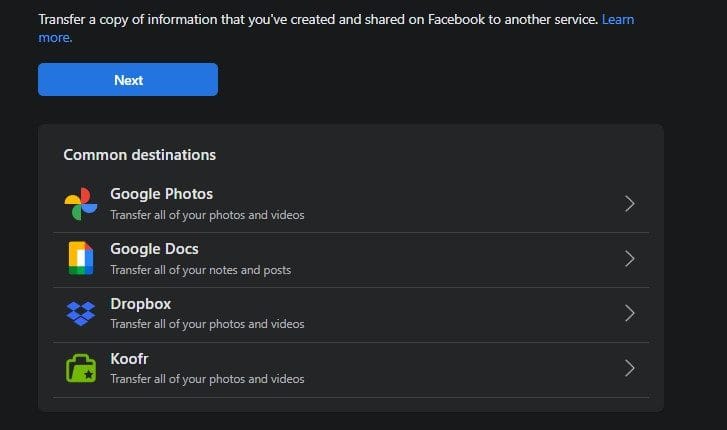Open Google Docs via its chevron arrow

tap(629, 259)
